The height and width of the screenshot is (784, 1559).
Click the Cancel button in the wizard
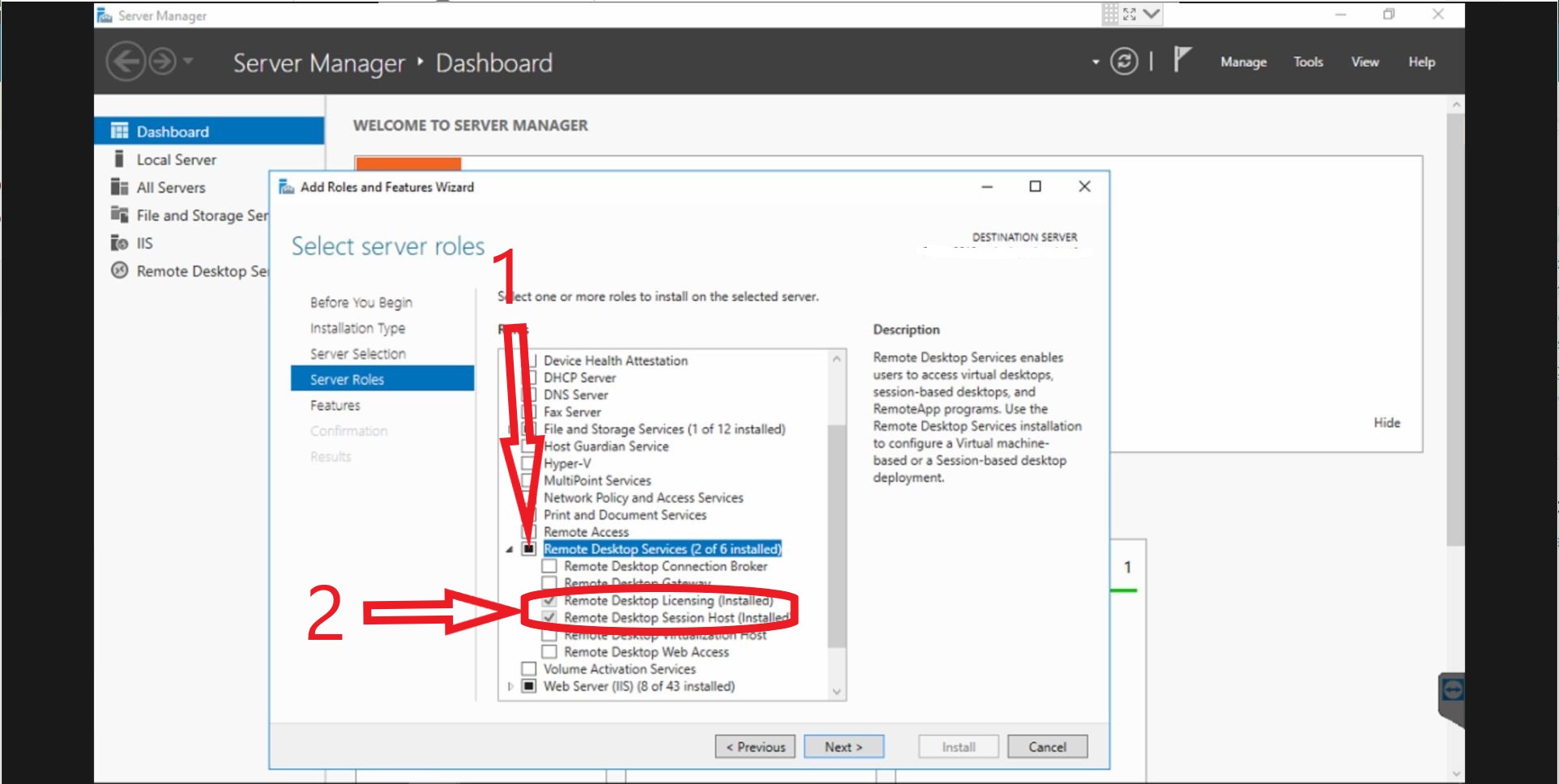click(1048, 747)
